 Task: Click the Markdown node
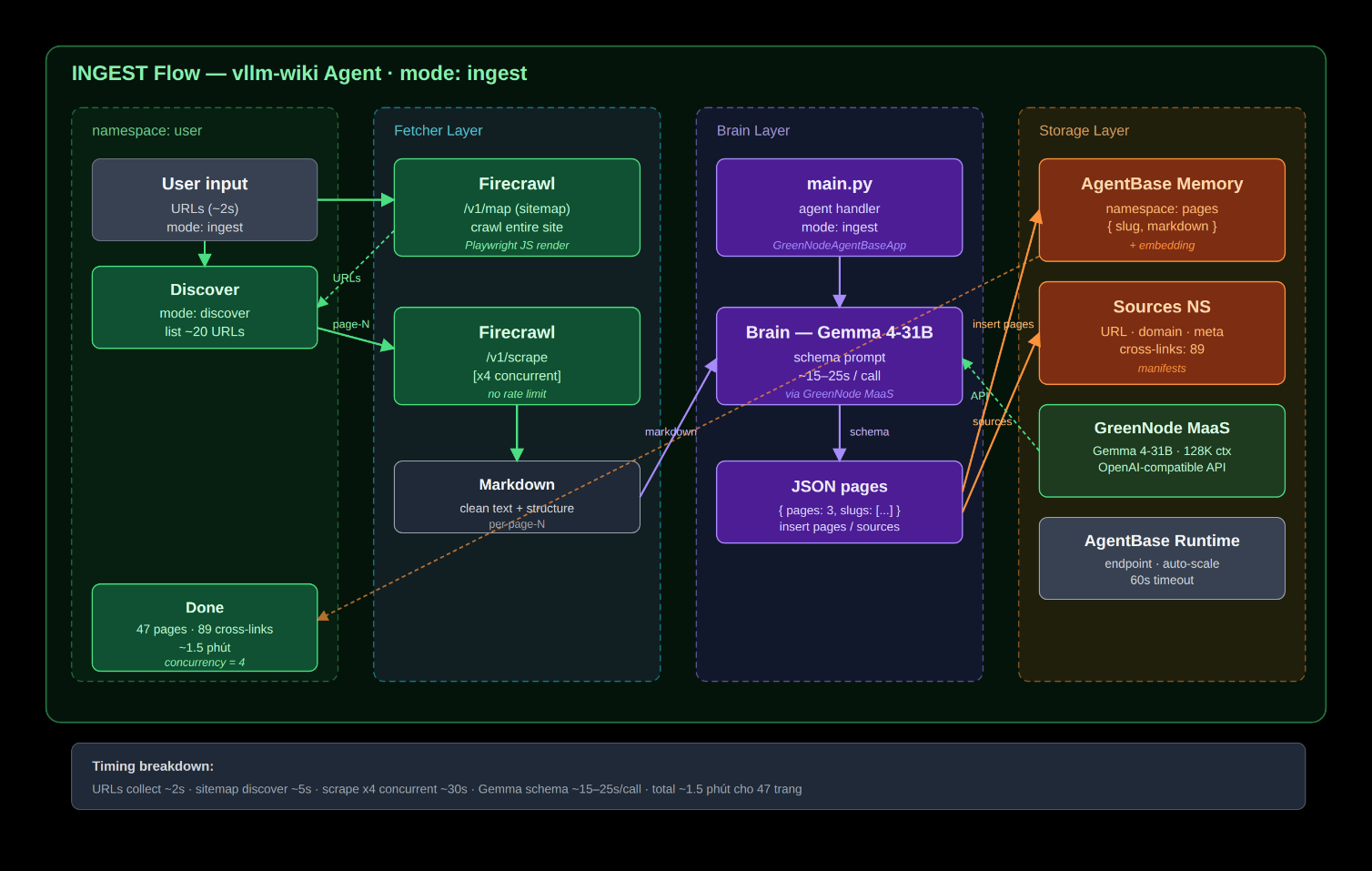pyautogui.click(x=517, y=497)
